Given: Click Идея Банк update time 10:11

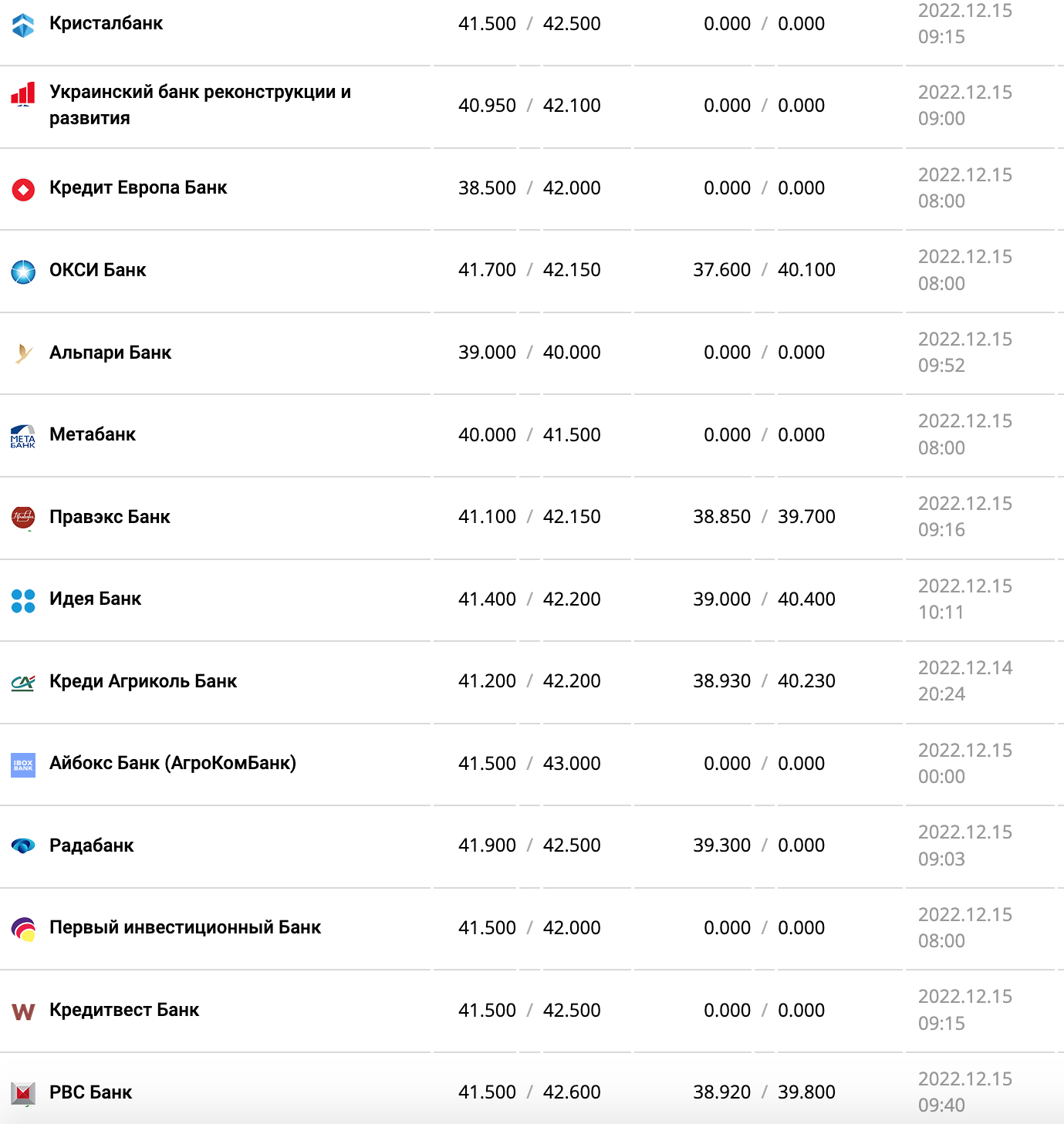Looking at the screenshot, I should click(x=941, y=613).
